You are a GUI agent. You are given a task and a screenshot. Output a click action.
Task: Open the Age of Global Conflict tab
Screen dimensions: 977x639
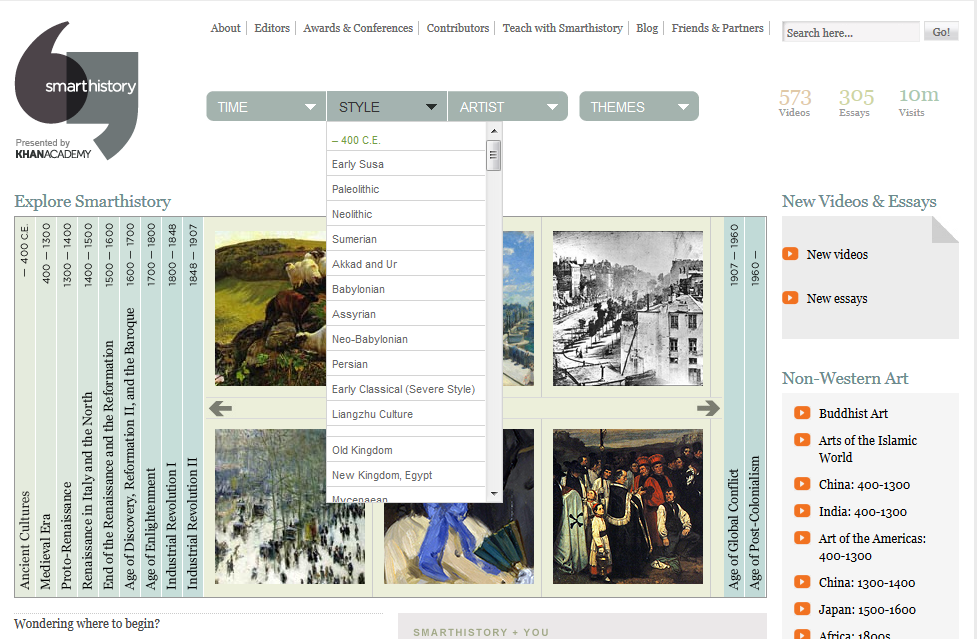click(x=734, y=407)
